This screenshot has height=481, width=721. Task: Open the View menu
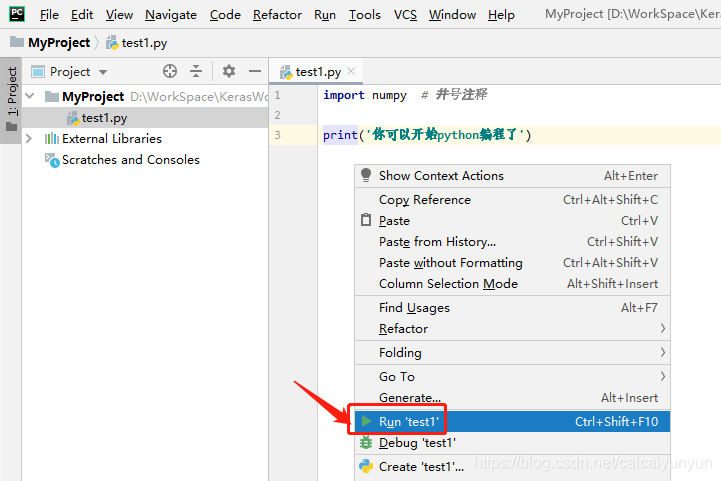(119, 15)
